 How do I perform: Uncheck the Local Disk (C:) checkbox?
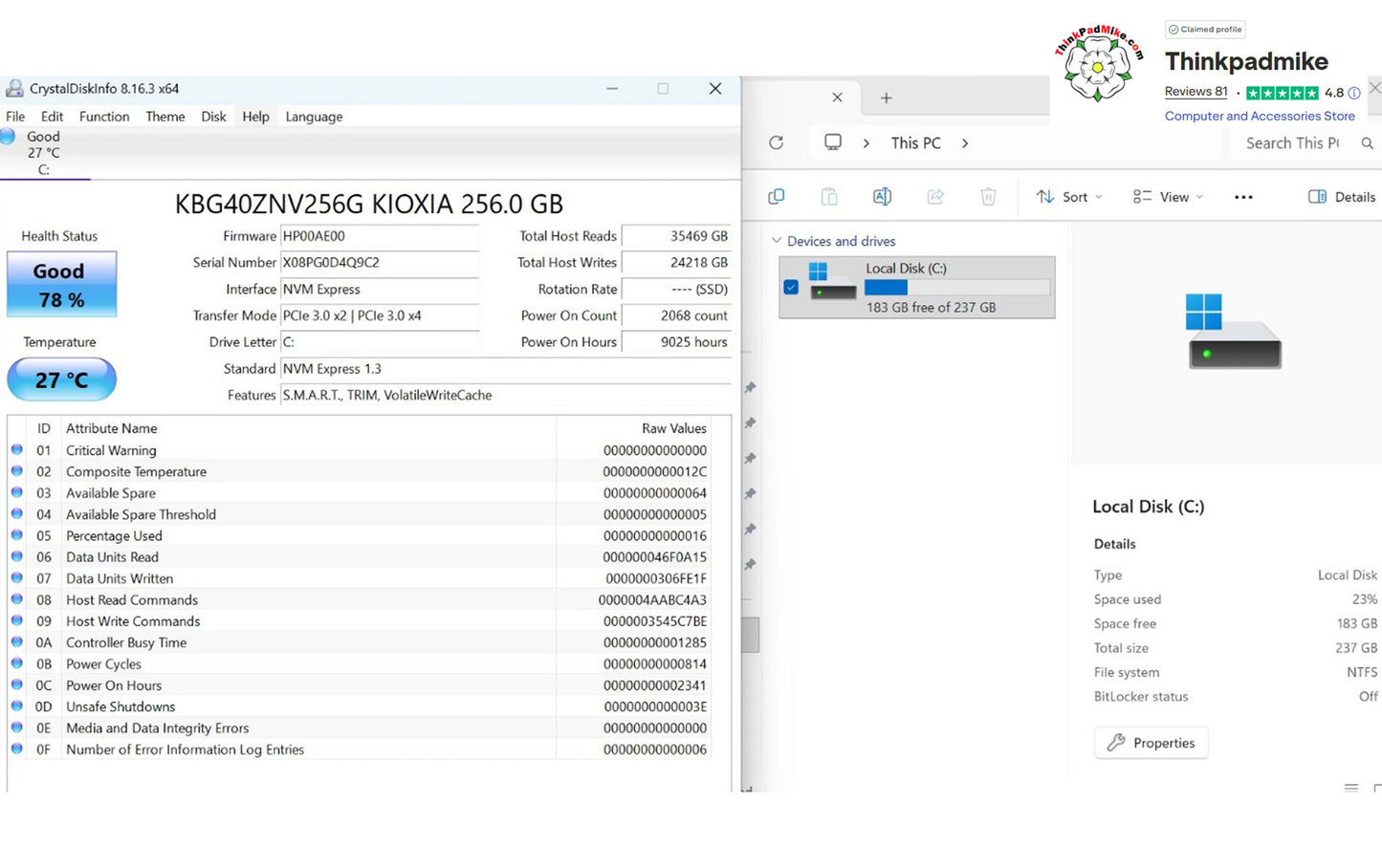[x=791, y=287]
